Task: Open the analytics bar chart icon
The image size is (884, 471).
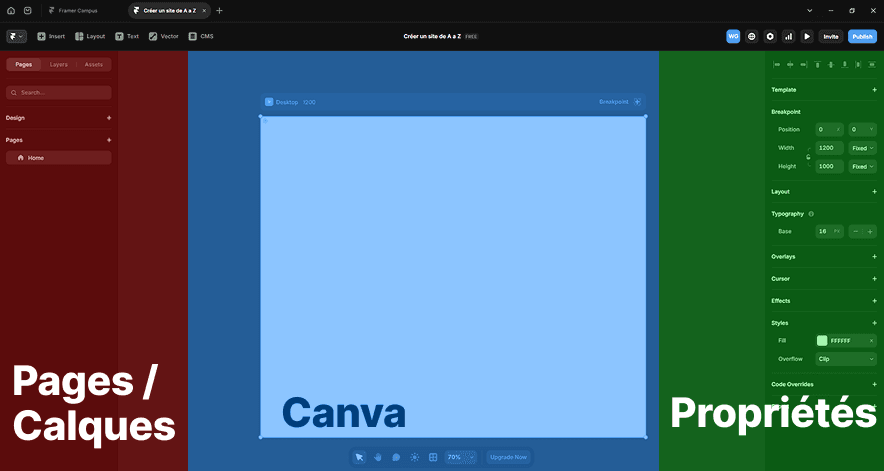Action: 789,36
